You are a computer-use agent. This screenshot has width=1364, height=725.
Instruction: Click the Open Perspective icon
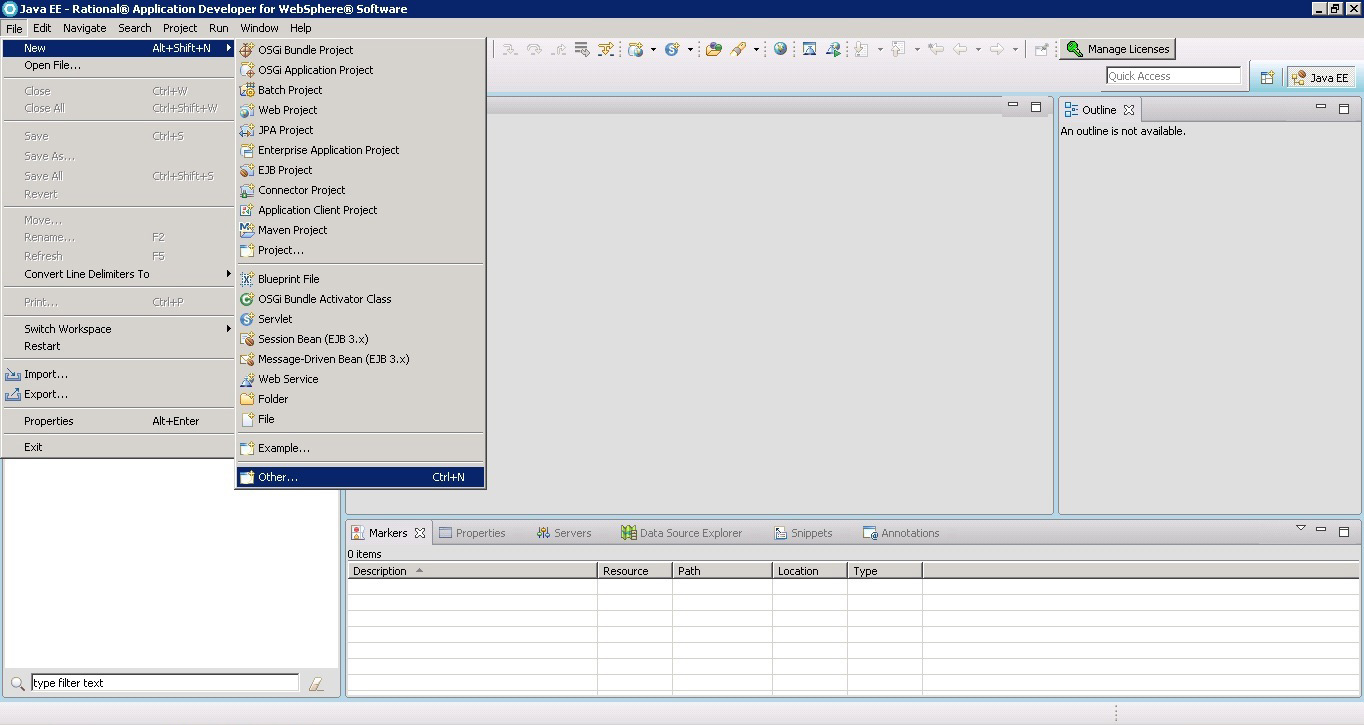(x=1267, y=77)
